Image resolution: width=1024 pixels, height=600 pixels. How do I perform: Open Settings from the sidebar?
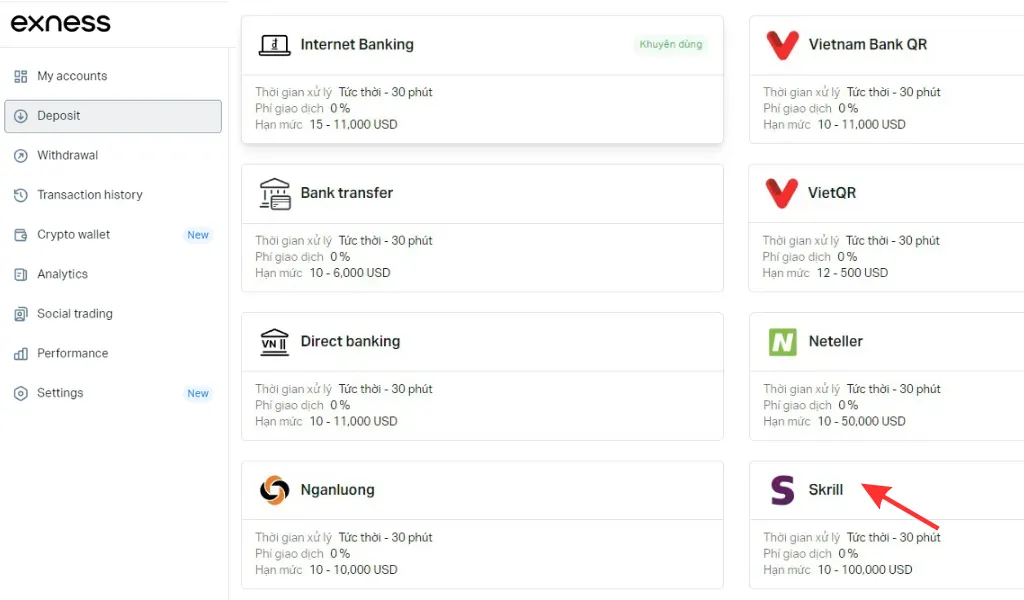pos(60,393)
